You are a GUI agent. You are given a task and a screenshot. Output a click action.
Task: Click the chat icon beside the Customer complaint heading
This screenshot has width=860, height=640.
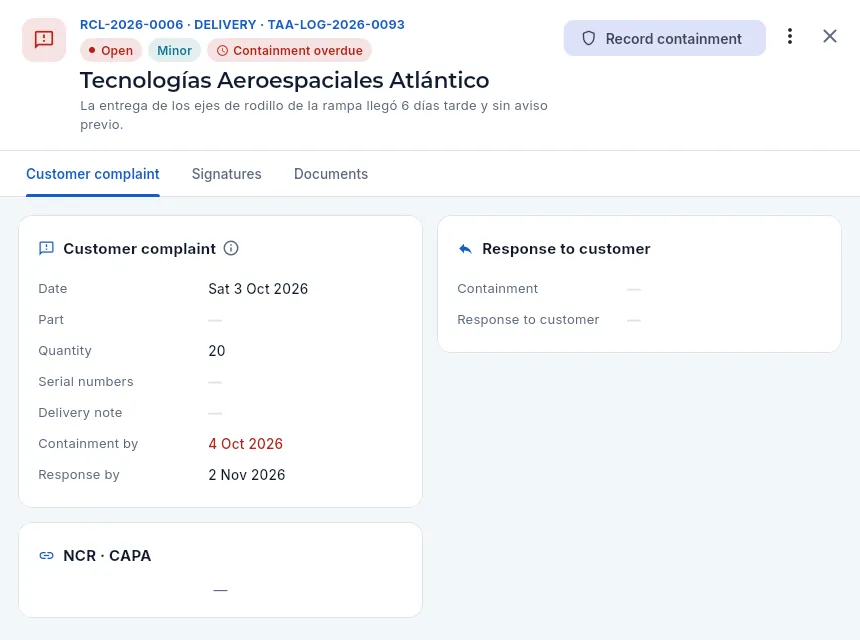click(x=47, y=248)
